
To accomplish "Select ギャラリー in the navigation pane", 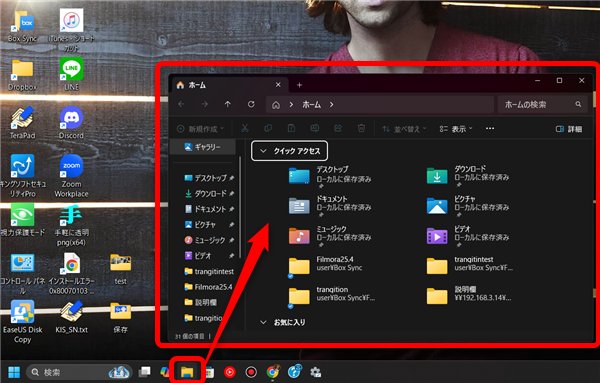I will [x=202, y=147].
